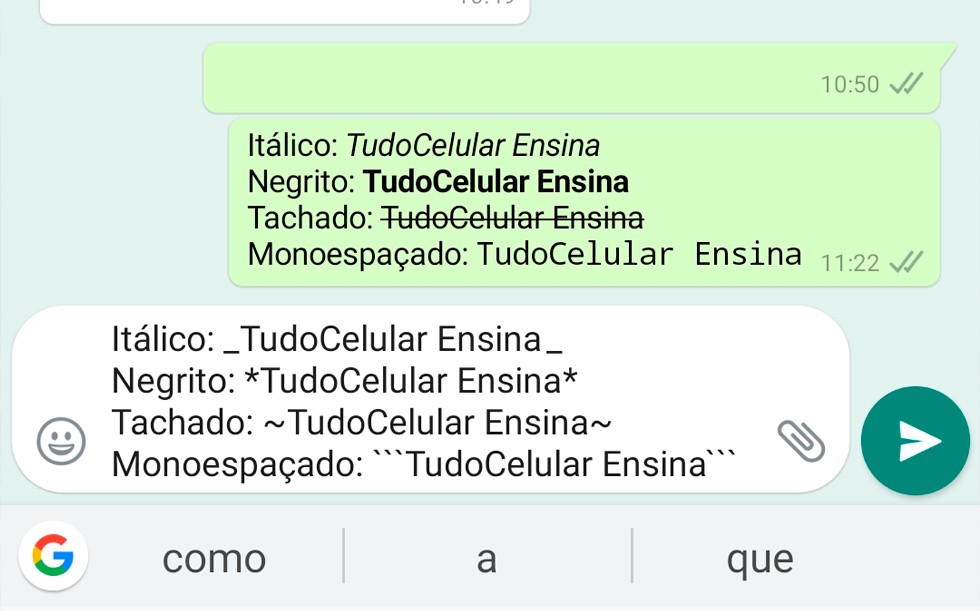Tap the read checkmarks beside 11:22
This screenshot has width=980, height=611.
[x=906, y=262]
